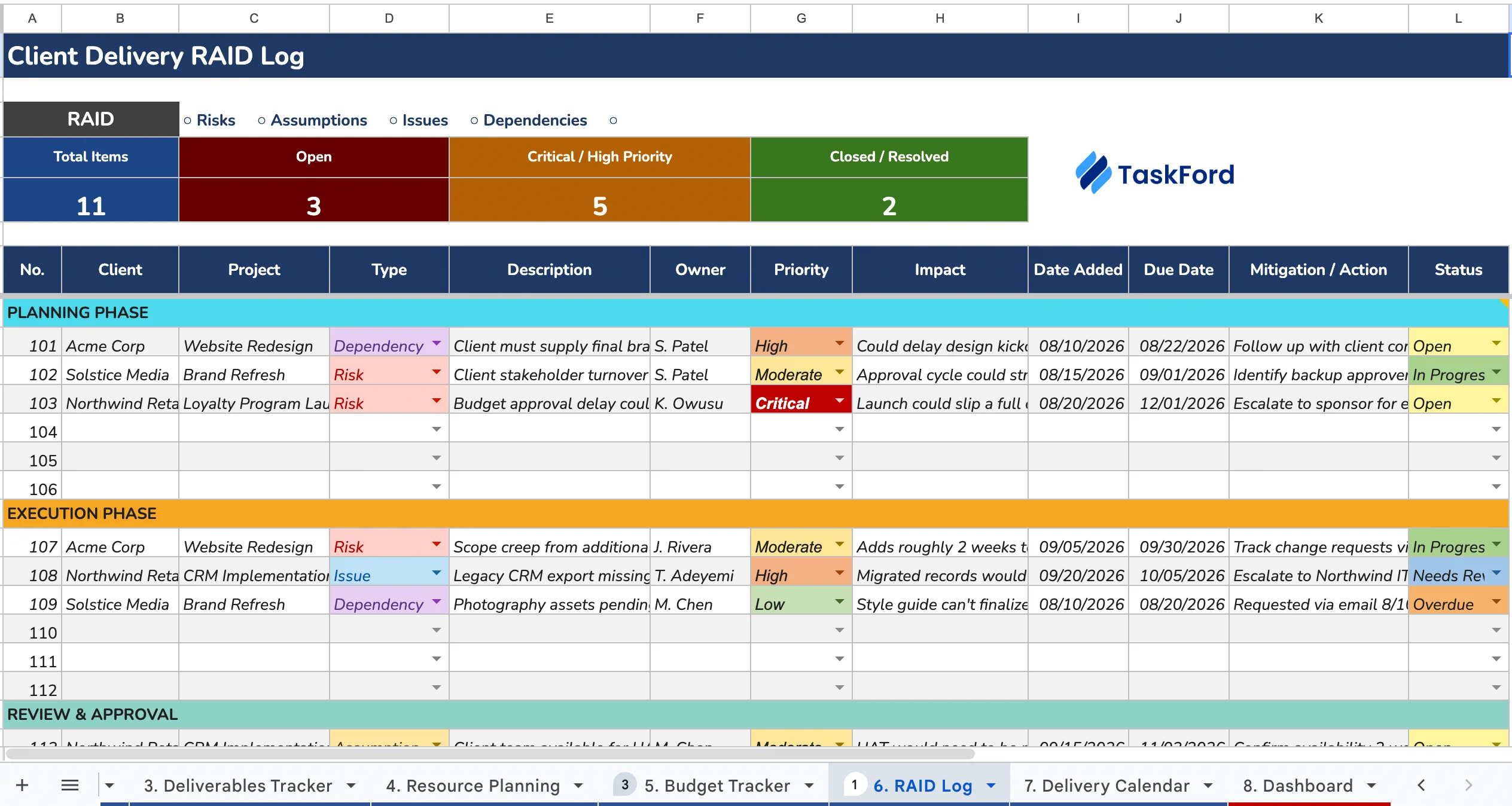Click the Priority column header
Viewport: 1512px width, 806px height.
coord(801,270)
